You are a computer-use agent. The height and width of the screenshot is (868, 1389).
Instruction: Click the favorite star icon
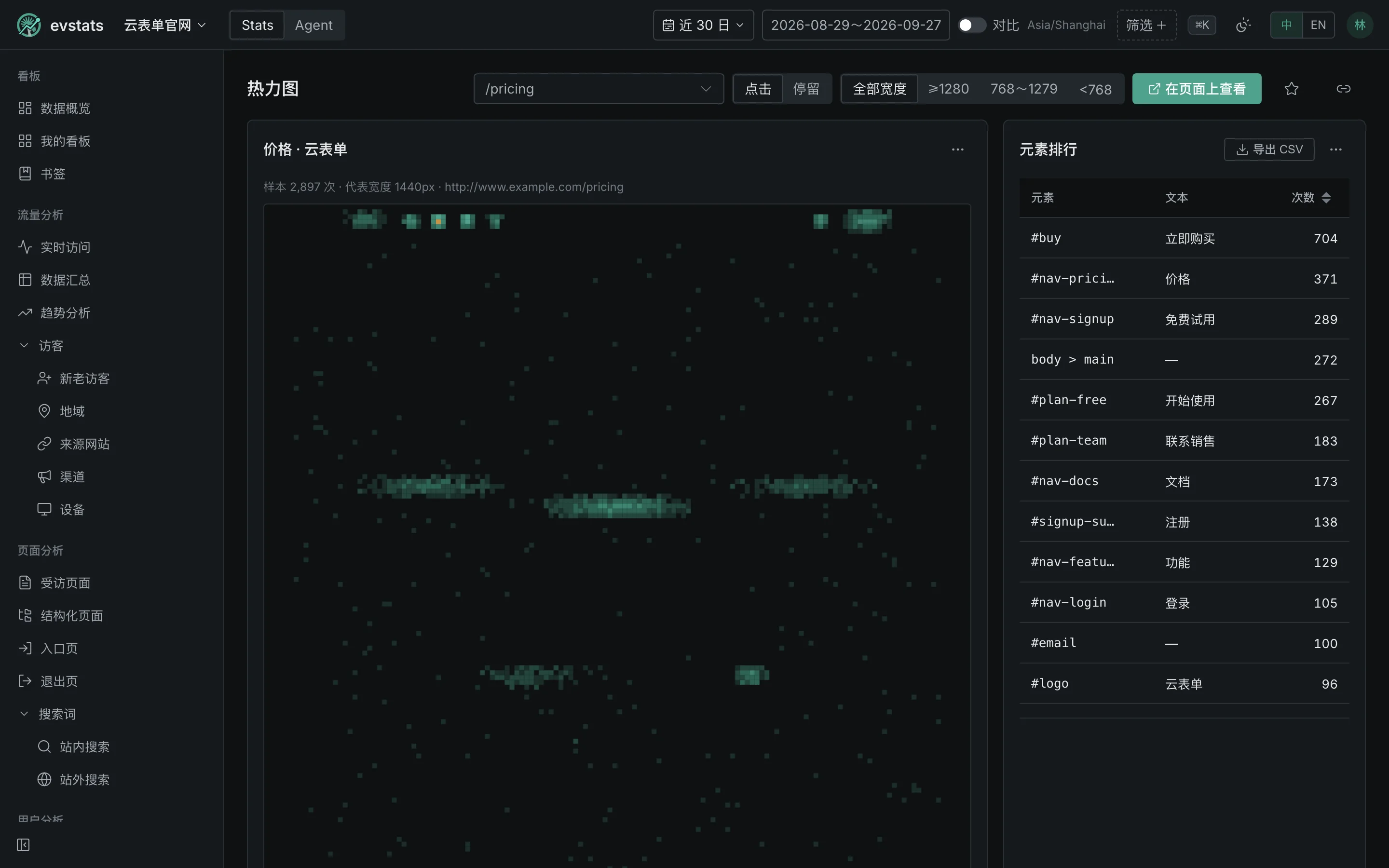pos(1292,89)
